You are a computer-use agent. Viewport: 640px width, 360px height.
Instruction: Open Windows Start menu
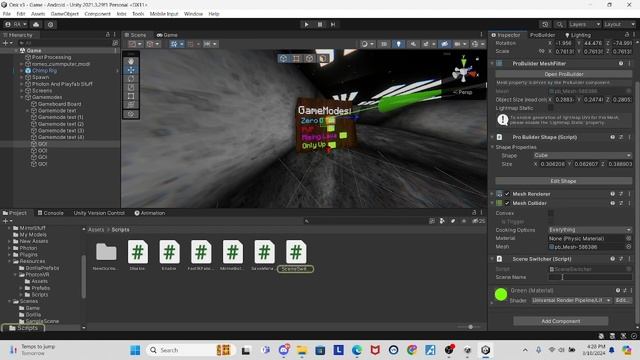[135, 350]
